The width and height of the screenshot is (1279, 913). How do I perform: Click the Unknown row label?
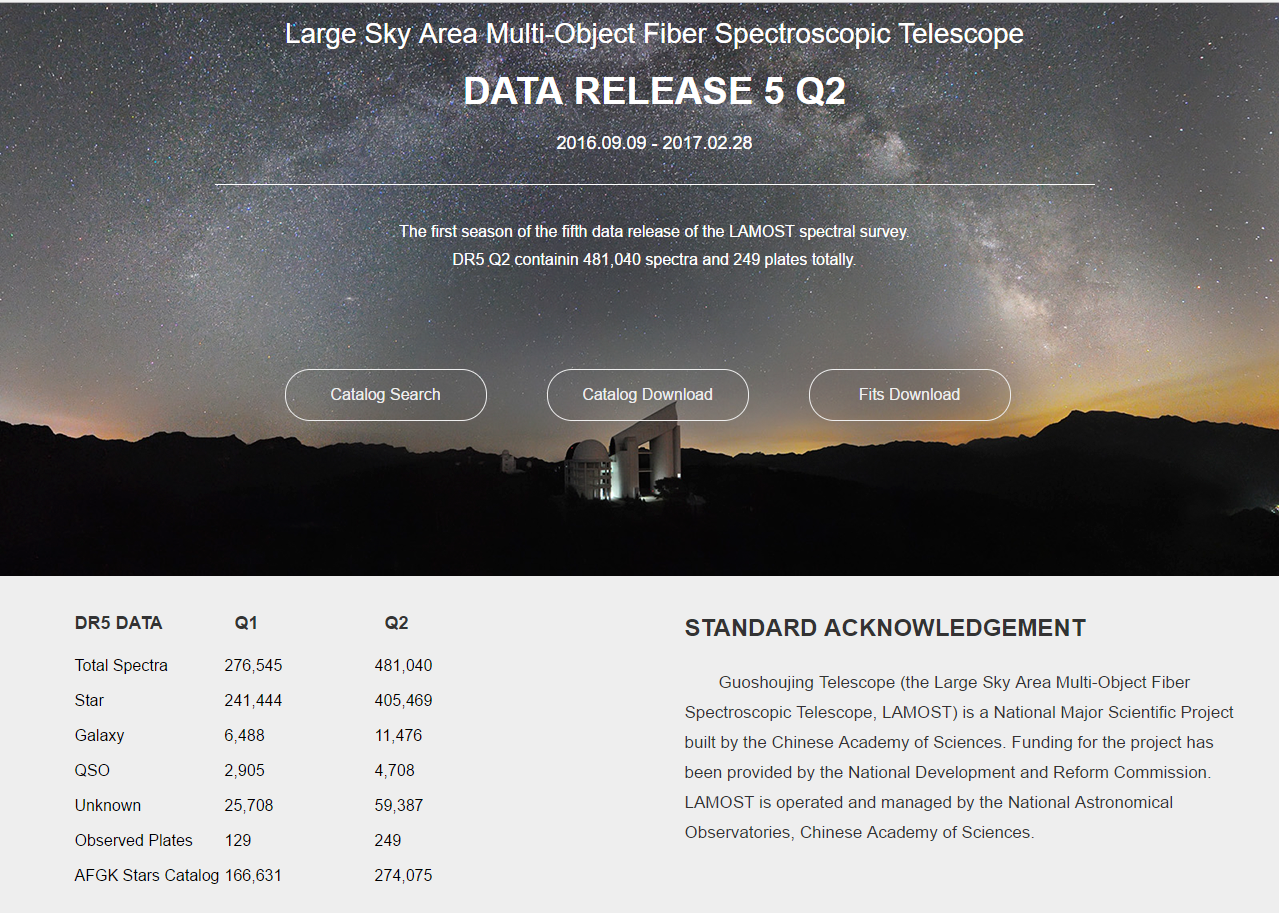point(108,806)
